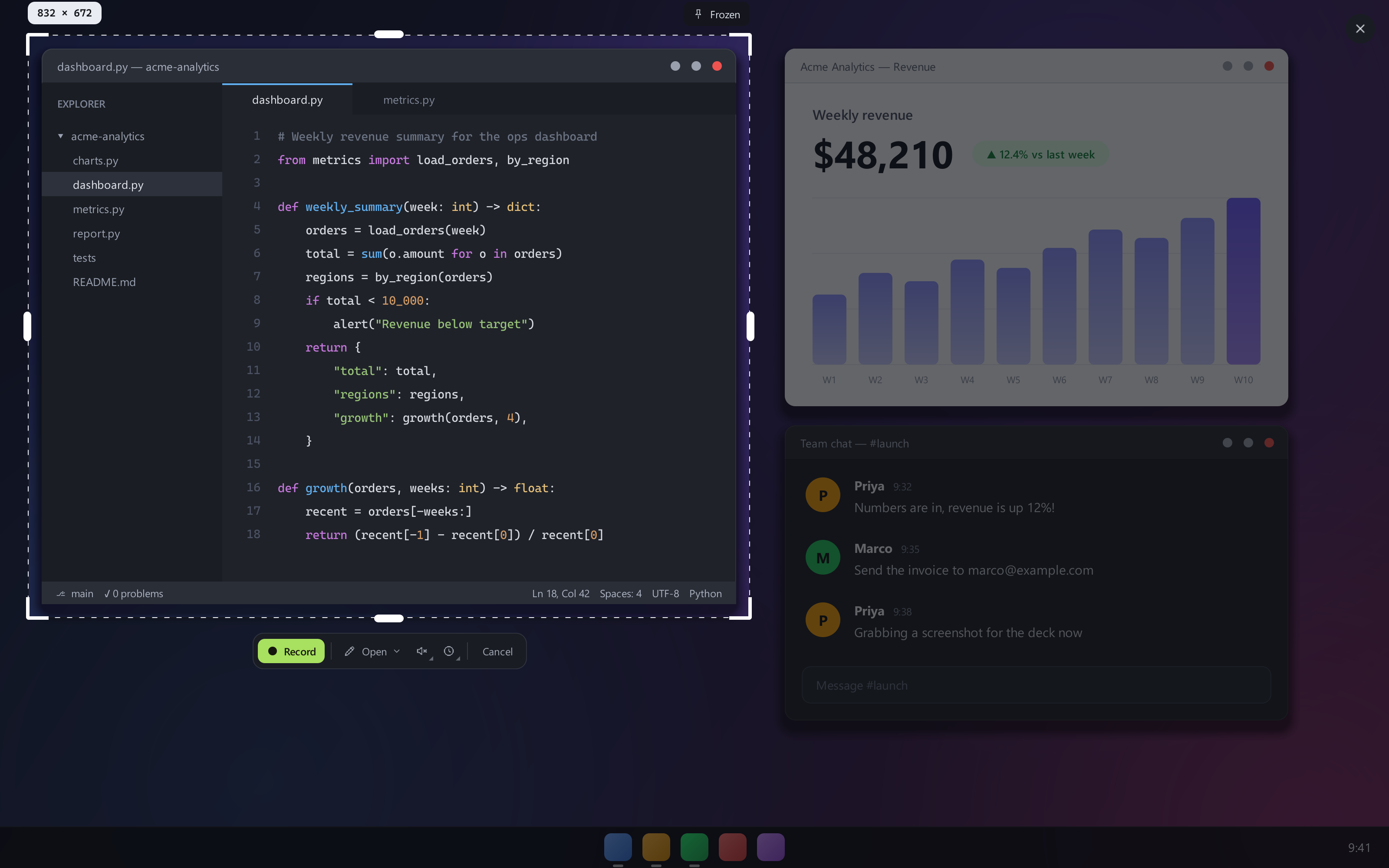Open README.md in the explorer
1389x868 pixels.
coord(132,282)
